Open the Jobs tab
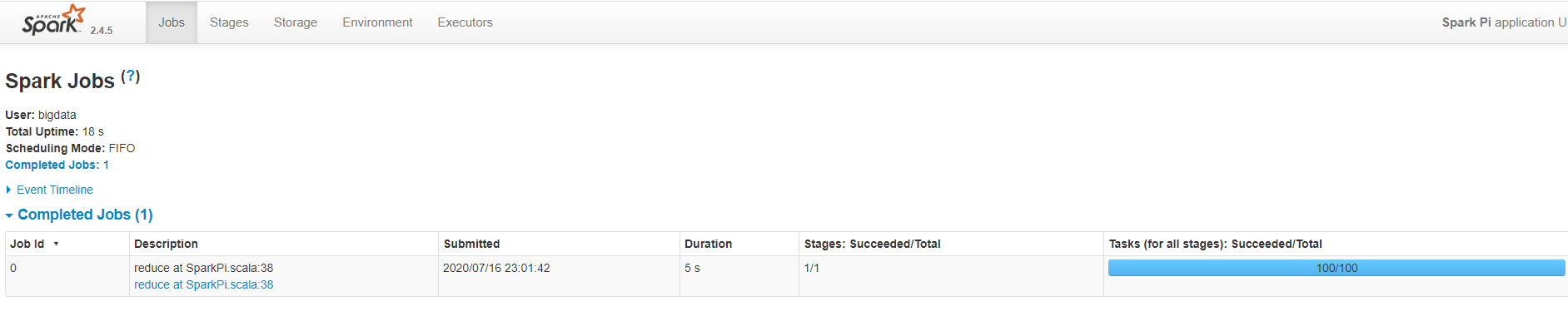This screenshot has width=1568, height=336. coord(172,22)
